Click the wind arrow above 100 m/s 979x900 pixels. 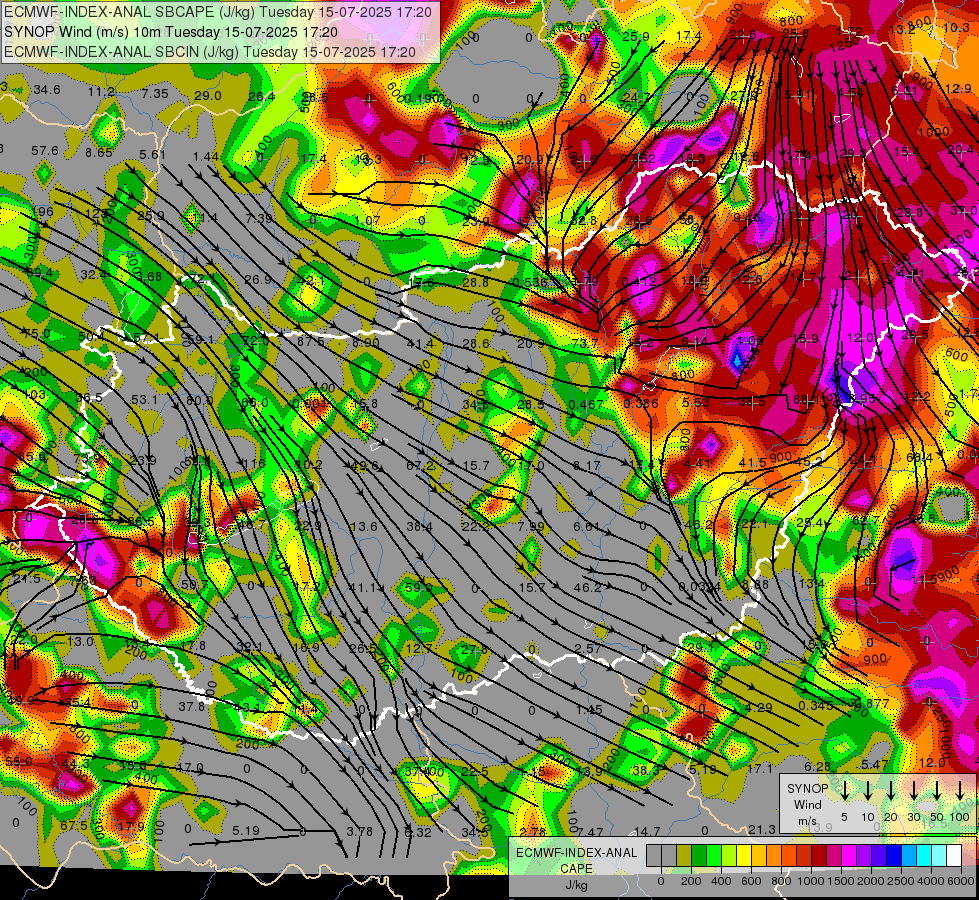click(960, 790)
